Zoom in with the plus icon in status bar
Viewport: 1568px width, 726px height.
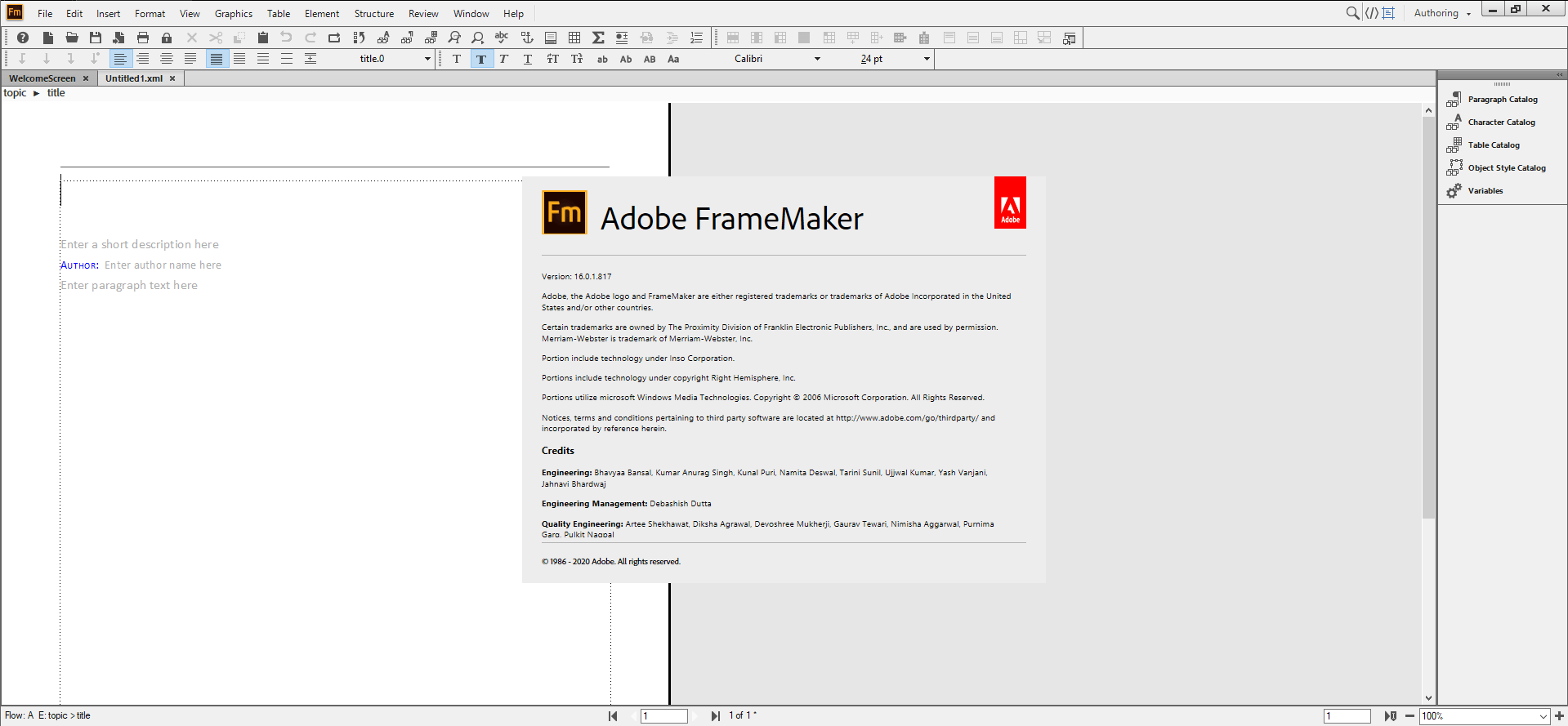(1559, 716)
